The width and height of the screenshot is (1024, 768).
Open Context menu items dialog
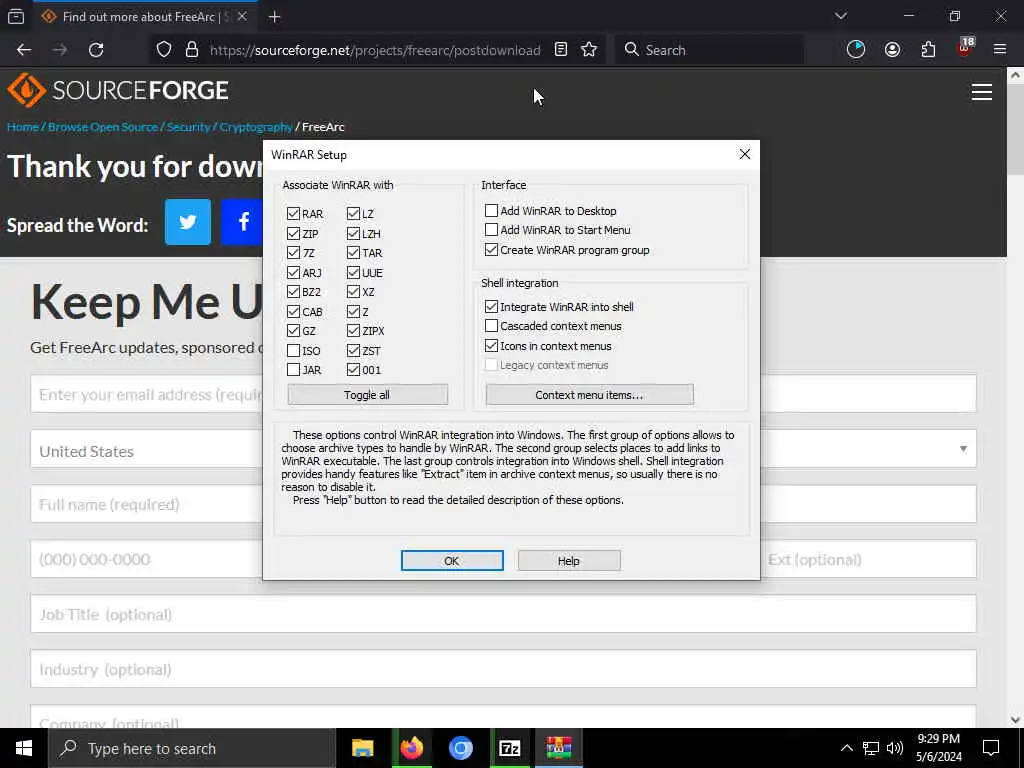pyautogui.click(x=589, y=394)
